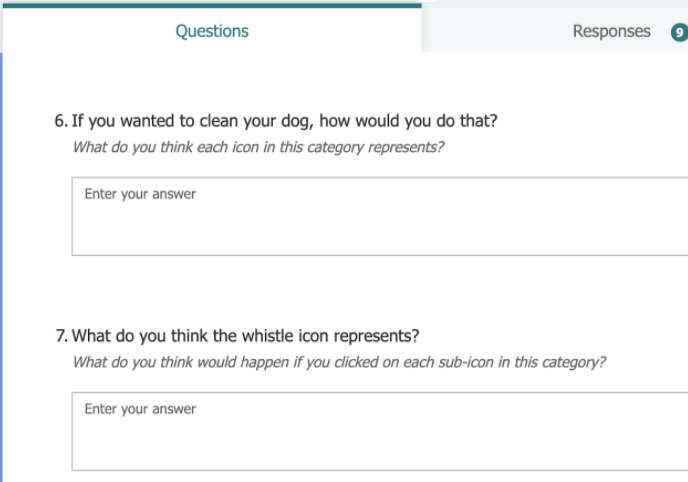The width and height of the screenshot is (688, 482).
Task: Click "Enter your answer" placeholder under question 6
Action: point(140,194)
